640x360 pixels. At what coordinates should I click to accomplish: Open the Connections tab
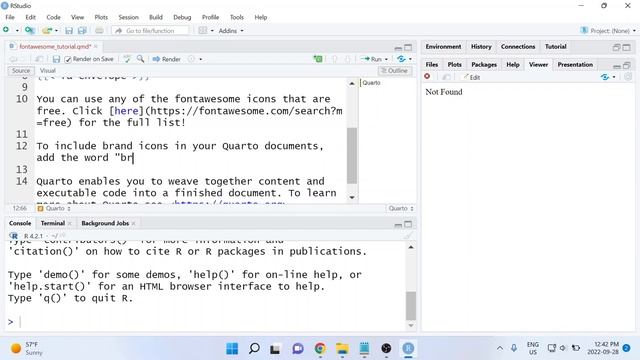click(x=518, y=47)
